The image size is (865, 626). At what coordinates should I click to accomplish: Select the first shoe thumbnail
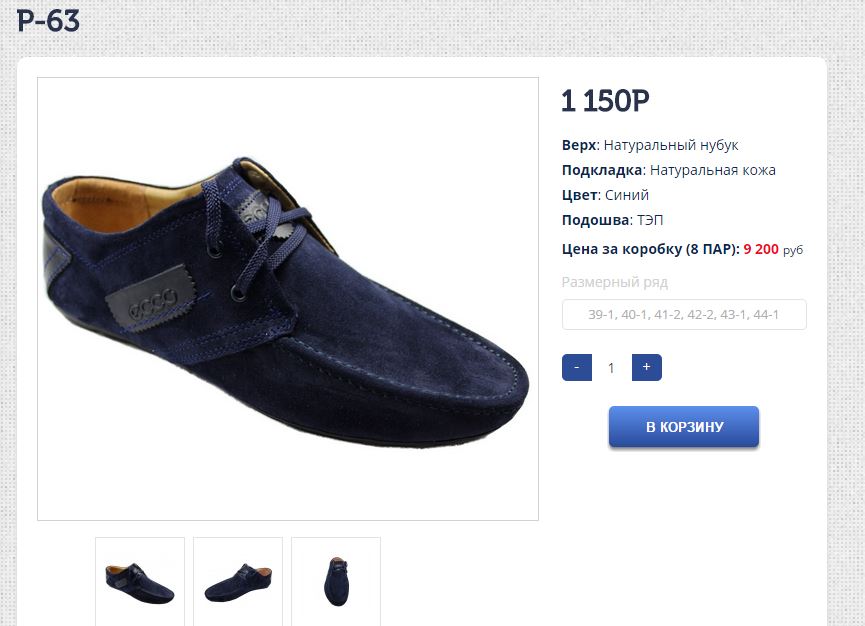[140, 581]
